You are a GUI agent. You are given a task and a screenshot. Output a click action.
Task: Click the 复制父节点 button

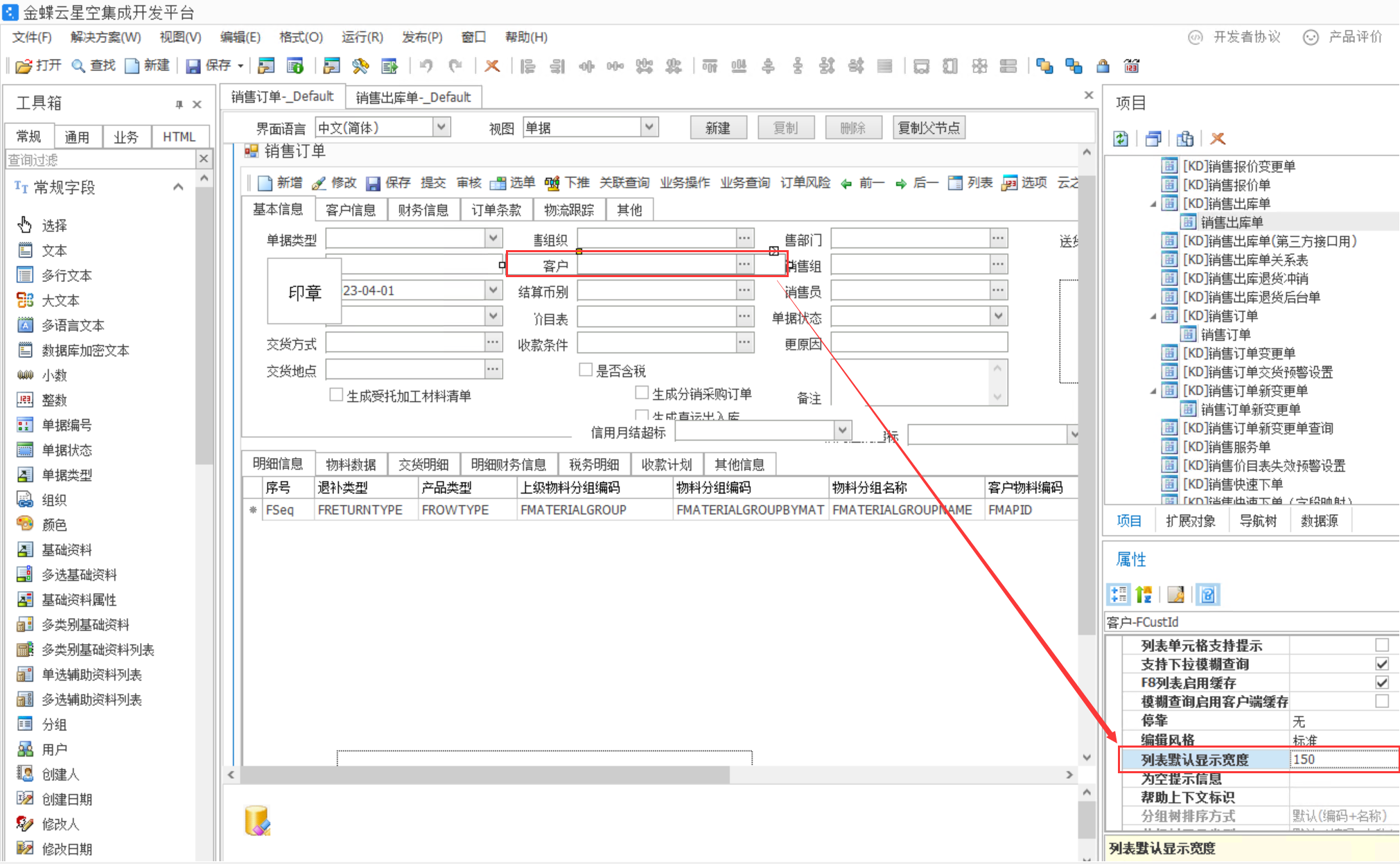click(929, 127)
